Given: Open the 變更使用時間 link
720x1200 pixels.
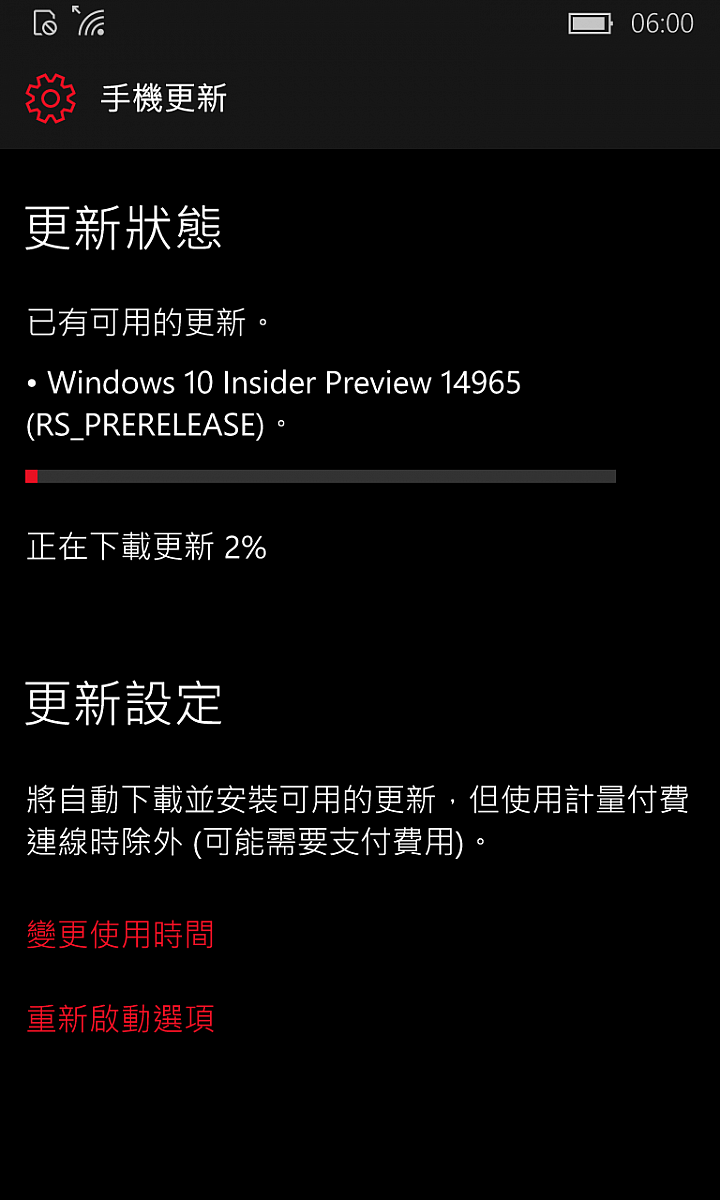Looking at the screenshot, I should (x=120, y=934).
